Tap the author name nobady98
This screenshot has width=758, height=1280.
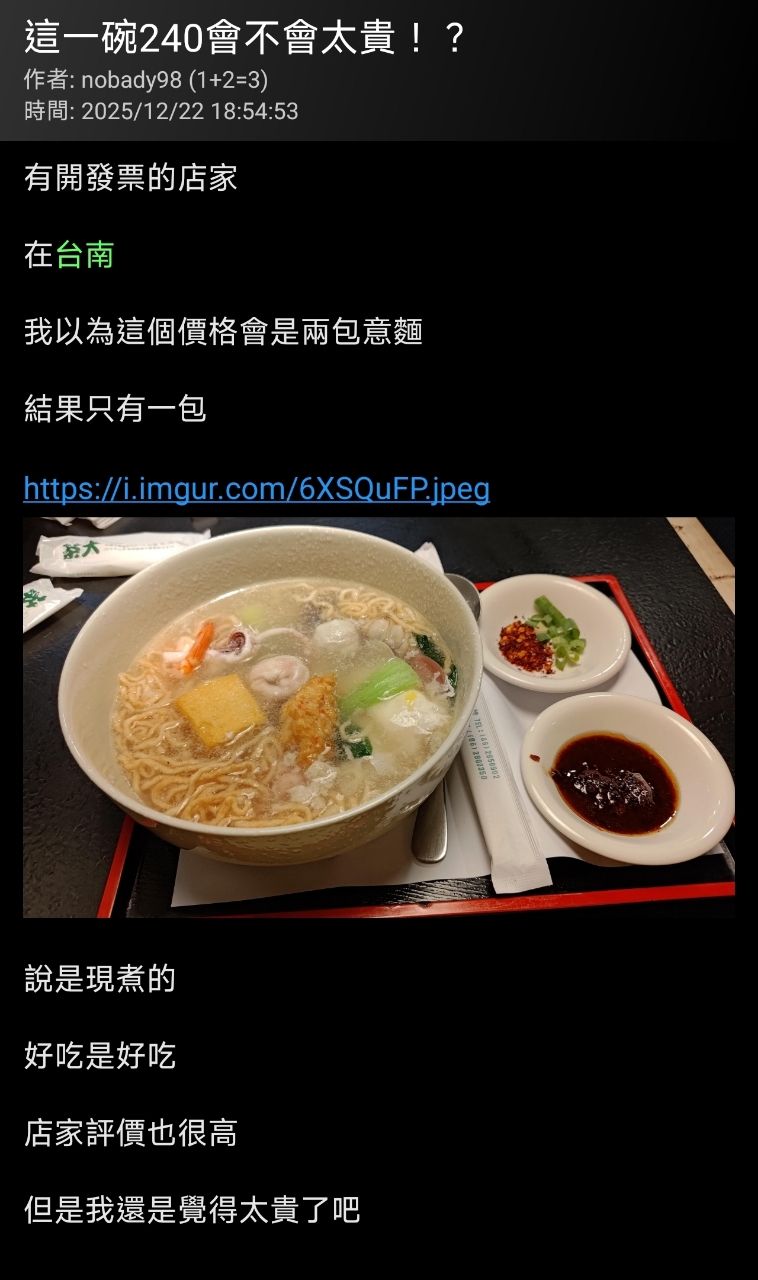click(132, 80)
